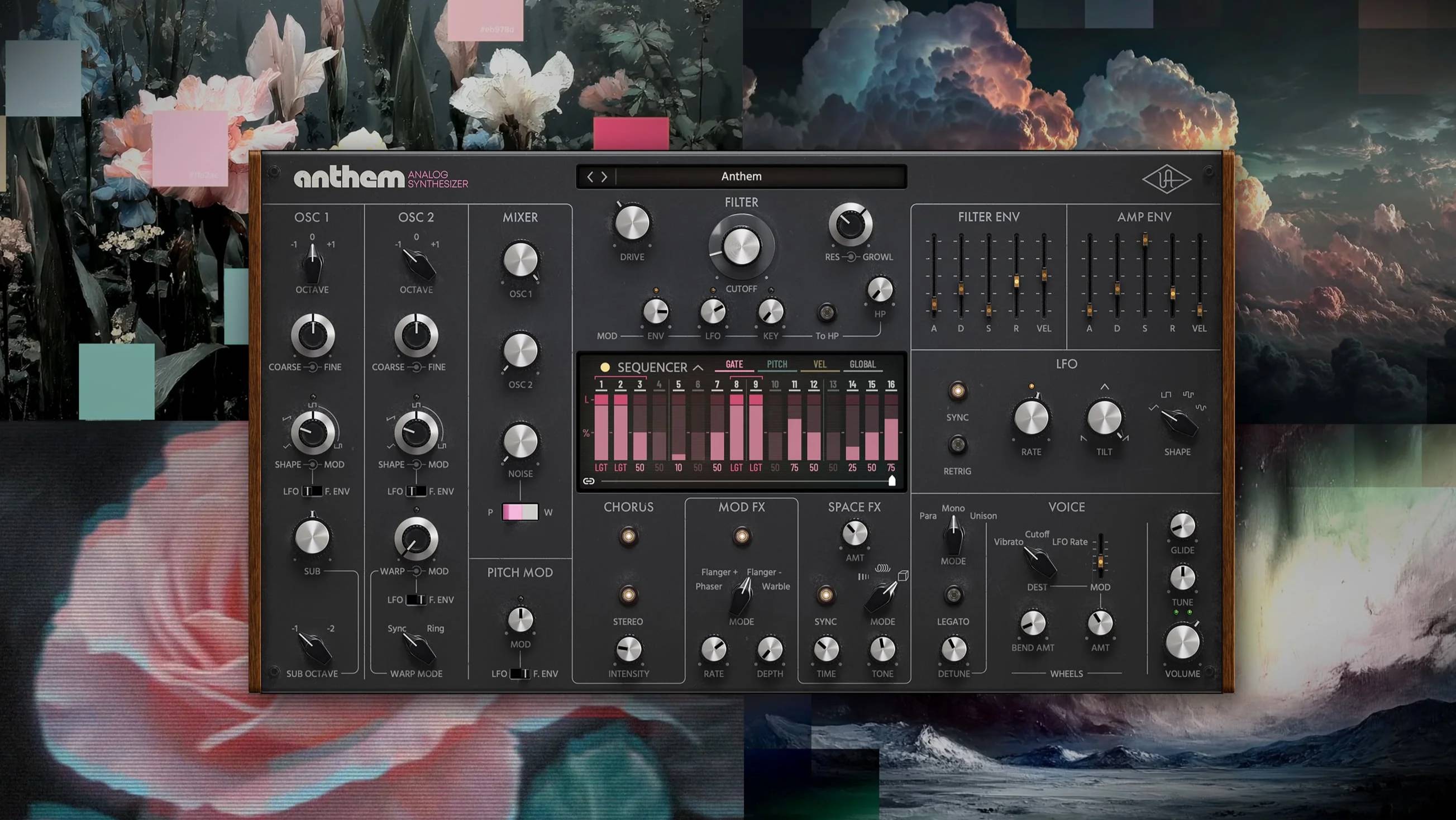Click the yellow record dot beside SEQUENCER
Screen dimensions: 1456x820
point(605,367)
